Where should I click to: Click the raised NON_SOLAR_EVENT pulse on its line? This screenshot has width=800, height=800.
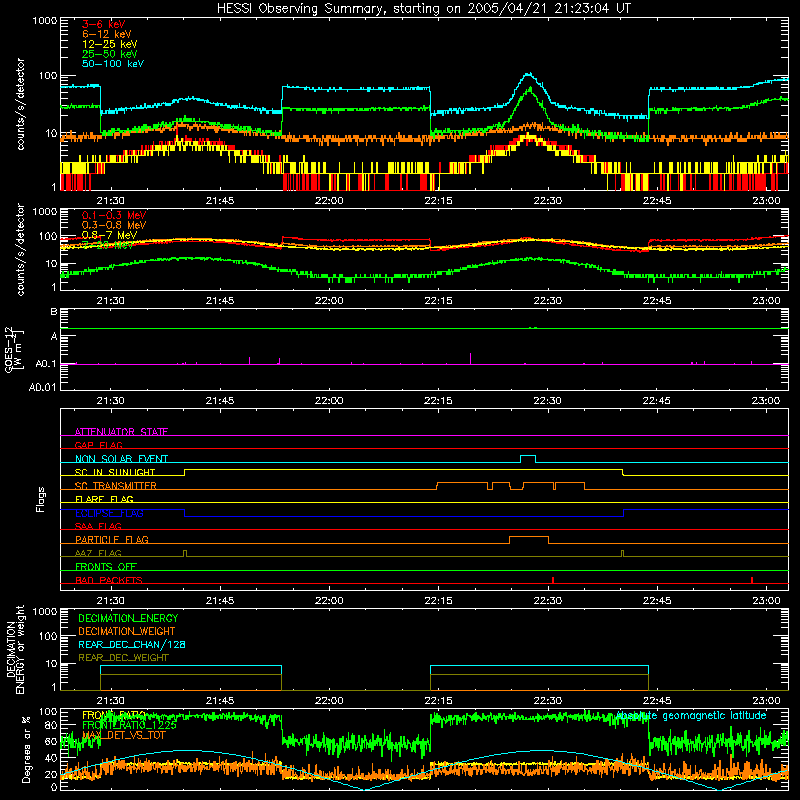528,456
